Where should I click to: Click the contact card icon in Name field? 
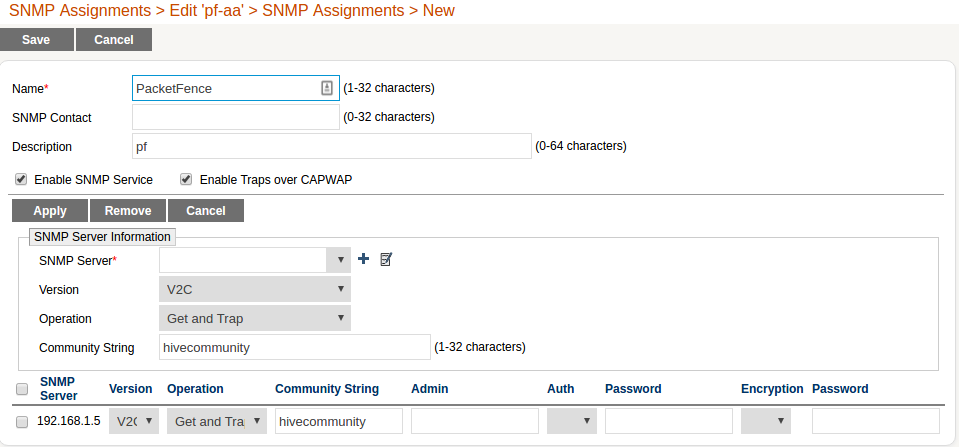click(x=326, y=88)
